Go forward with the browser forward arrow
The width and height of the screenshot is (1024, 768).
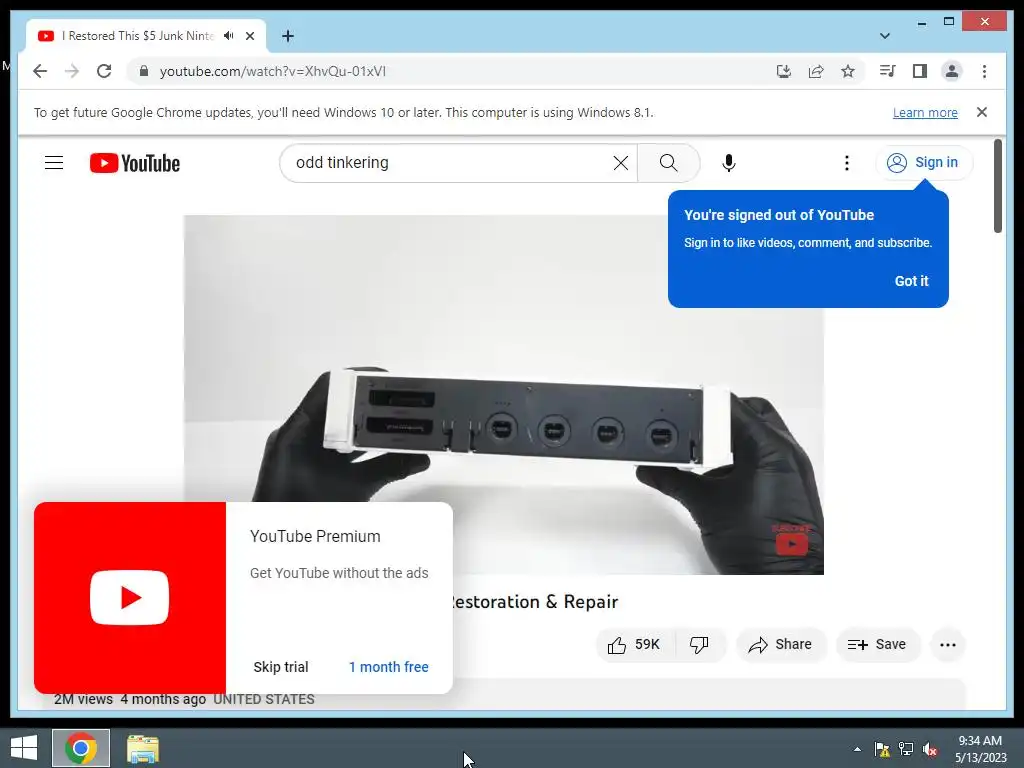coord(72,71)
